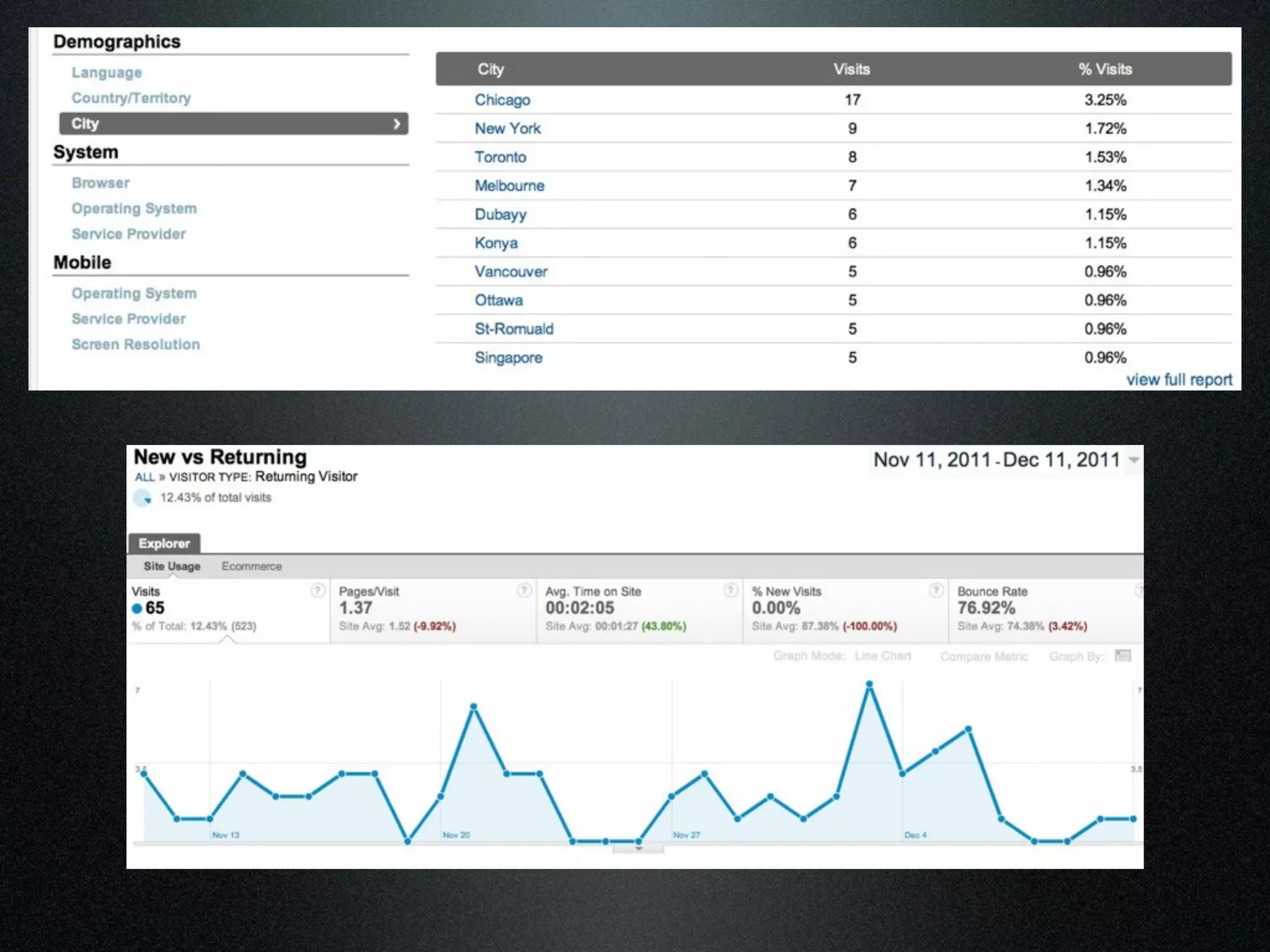Image resolution: width=1270 pixels, height=952 pixels.
Task: Switch to the Ecommerce tab
Action: pyautogui.click(x=251, y=566)
